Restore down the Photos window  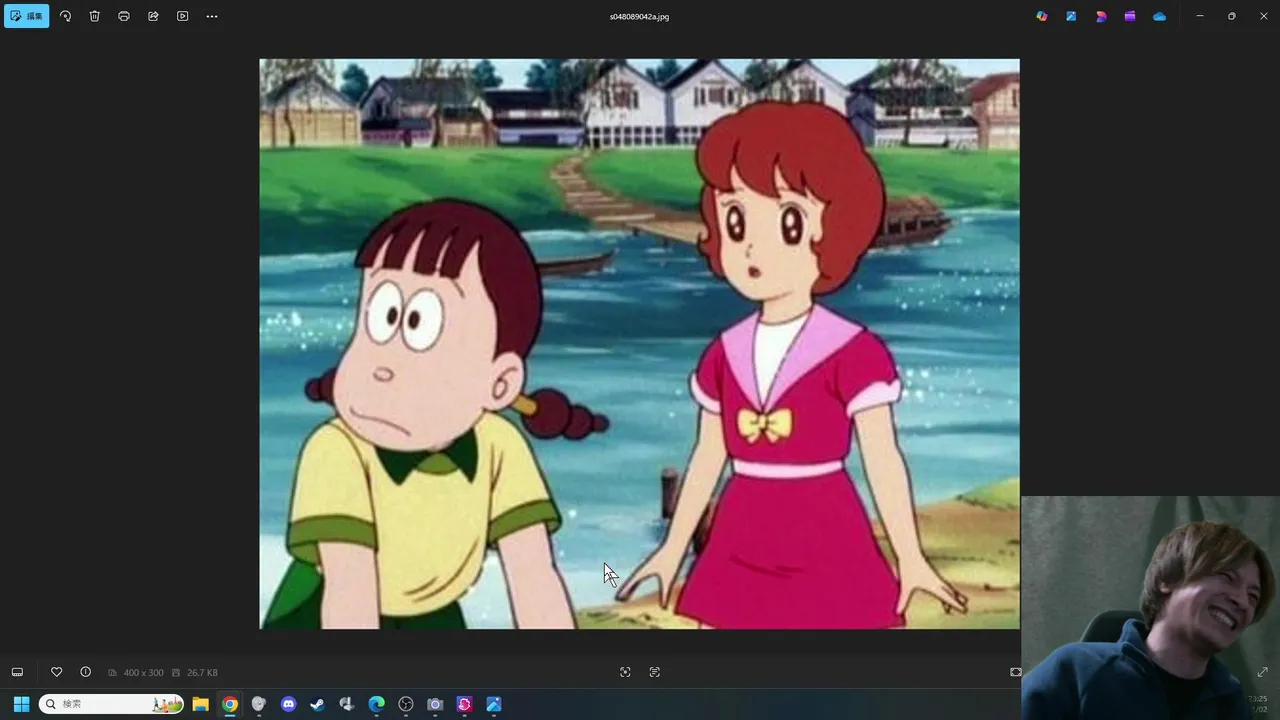[x=1232, y=16]
